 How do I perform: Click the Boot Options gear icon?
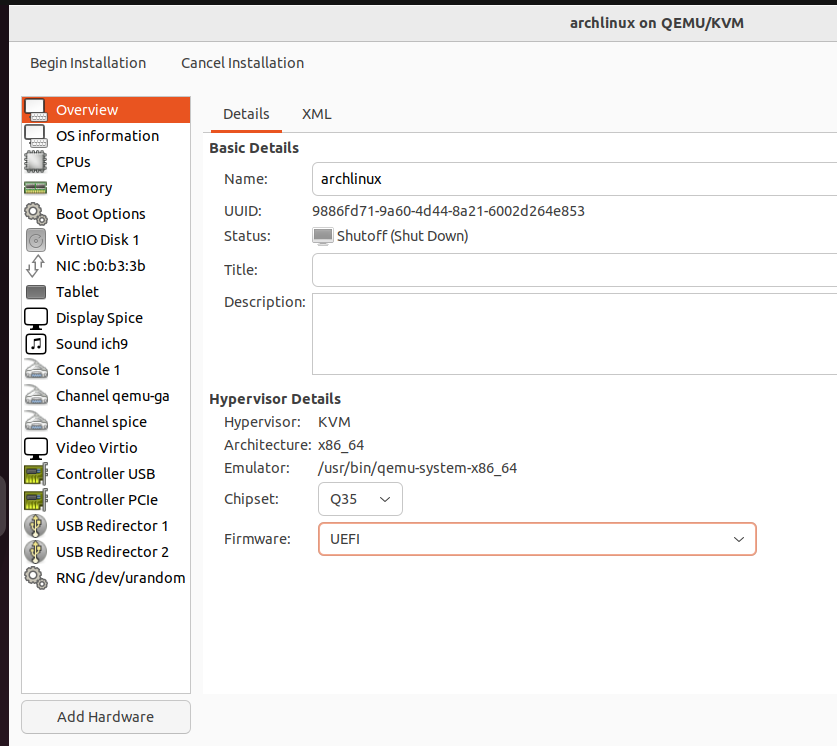[x=35, y=213]
